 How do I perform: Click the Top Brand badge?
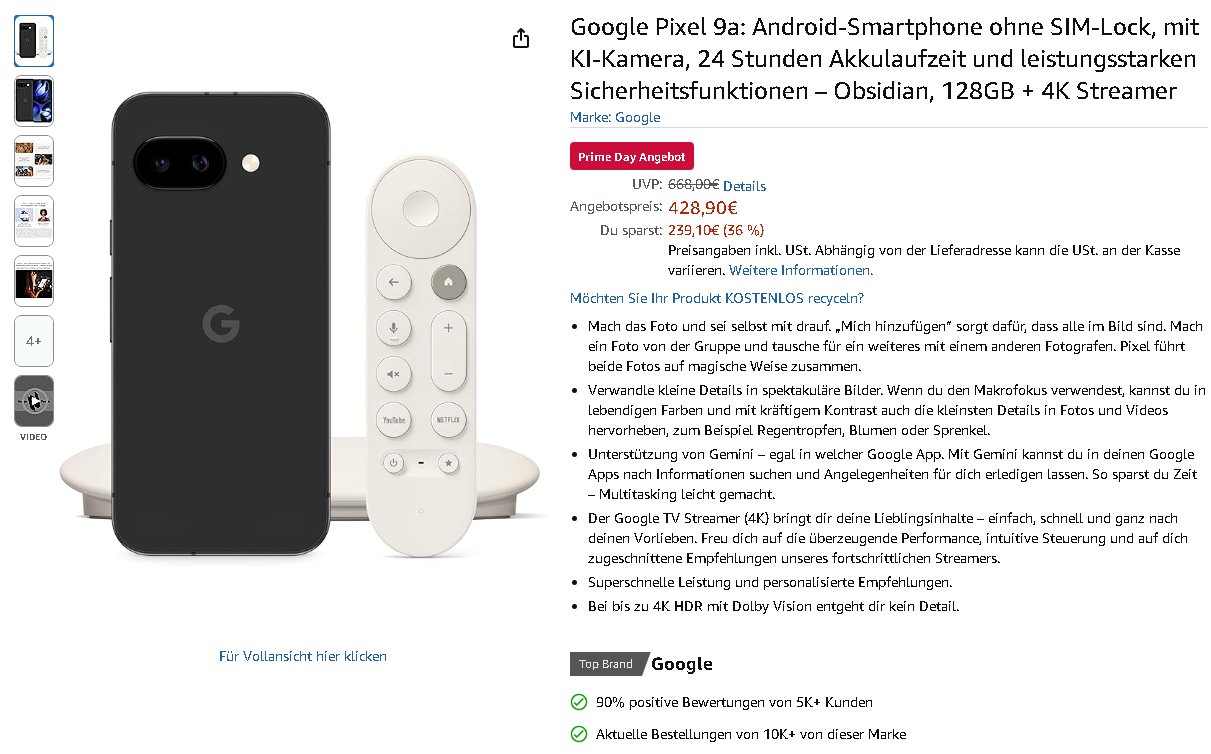(606, 664)
